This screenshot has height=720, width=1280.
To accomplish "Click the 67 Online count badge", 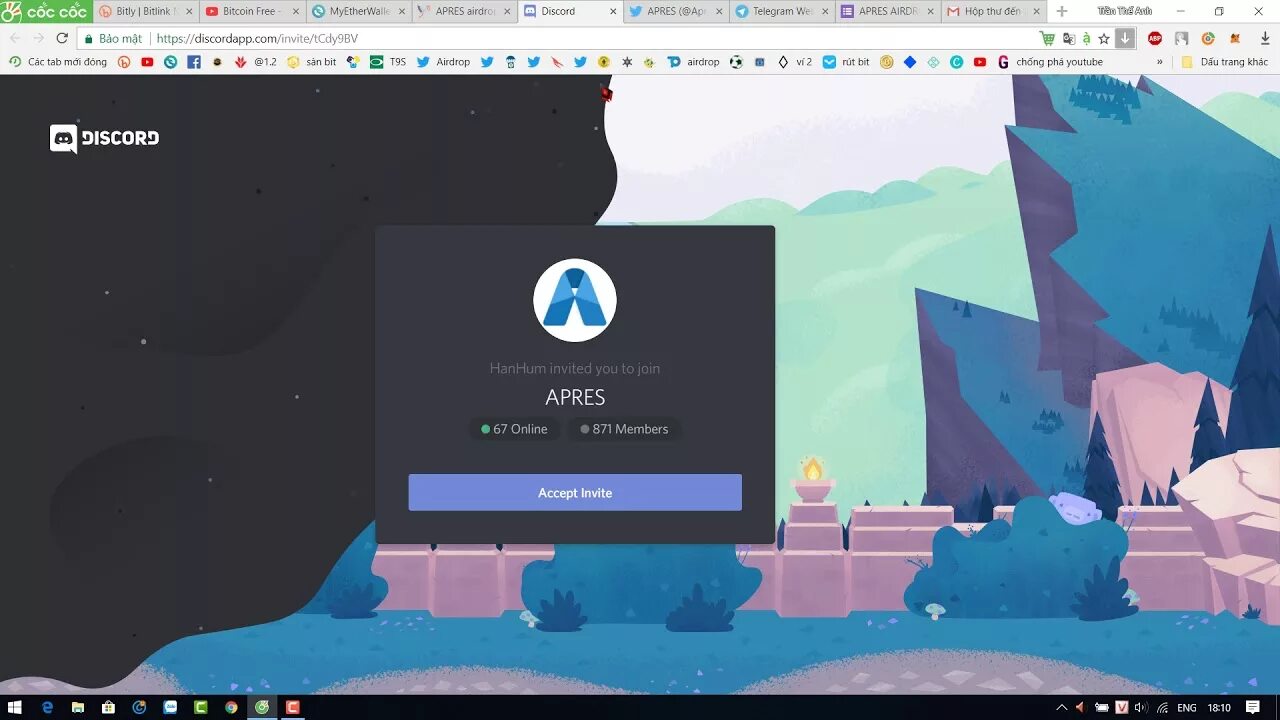I will click(514, 429).
